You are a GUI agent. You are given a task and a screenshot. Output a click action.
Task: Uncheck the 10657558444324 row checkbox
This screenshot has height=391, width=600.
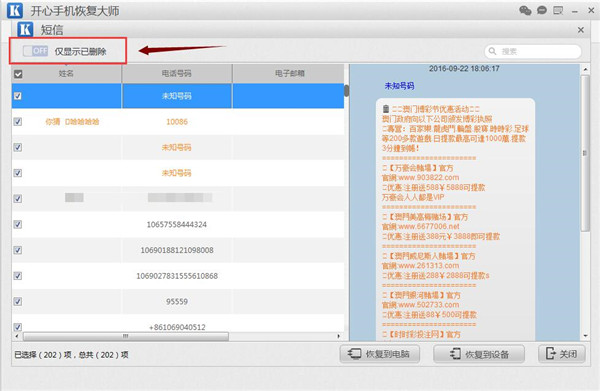[18, 224]
